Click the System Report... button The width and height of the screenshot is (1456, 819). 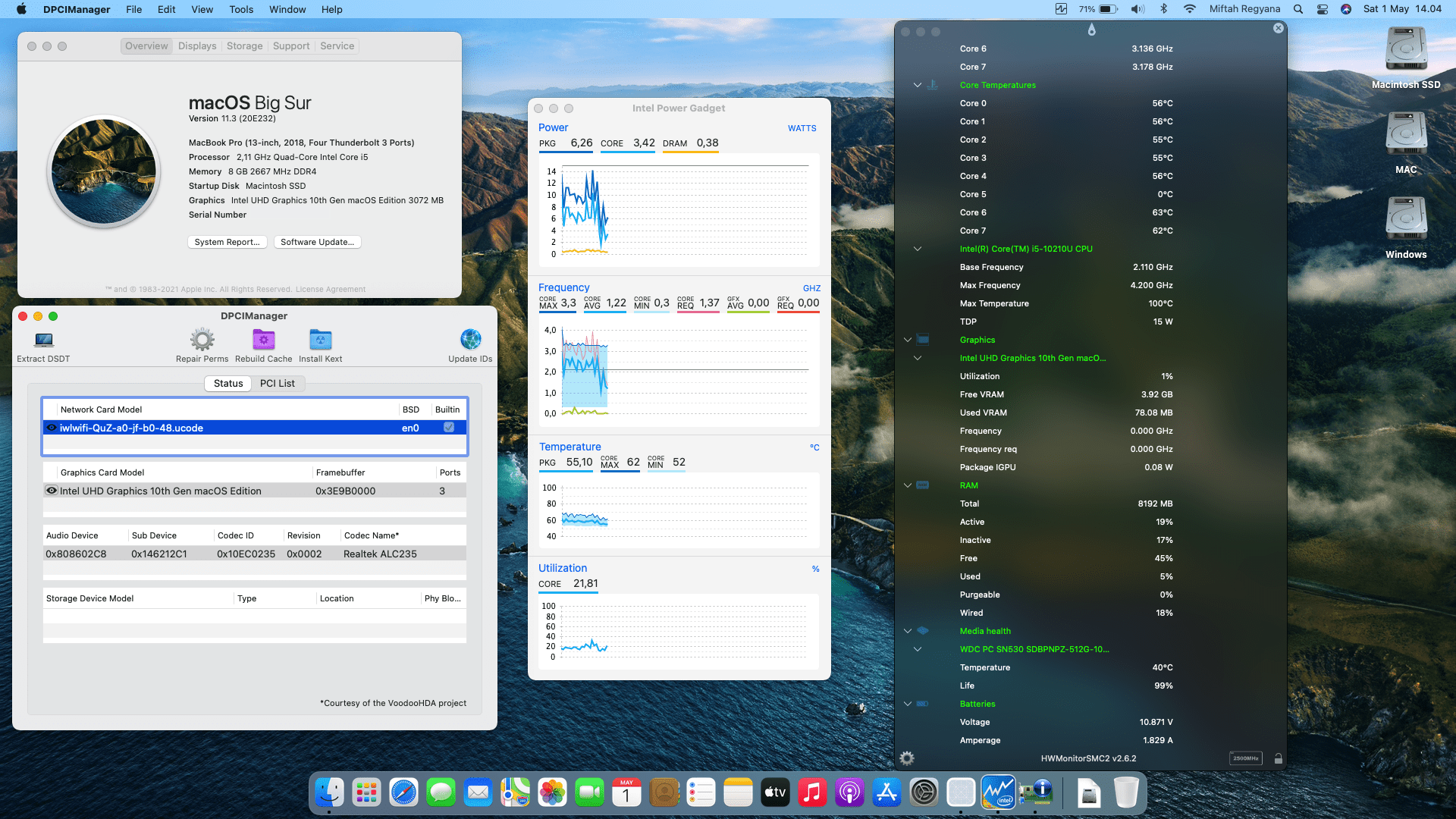pos(227,242)
